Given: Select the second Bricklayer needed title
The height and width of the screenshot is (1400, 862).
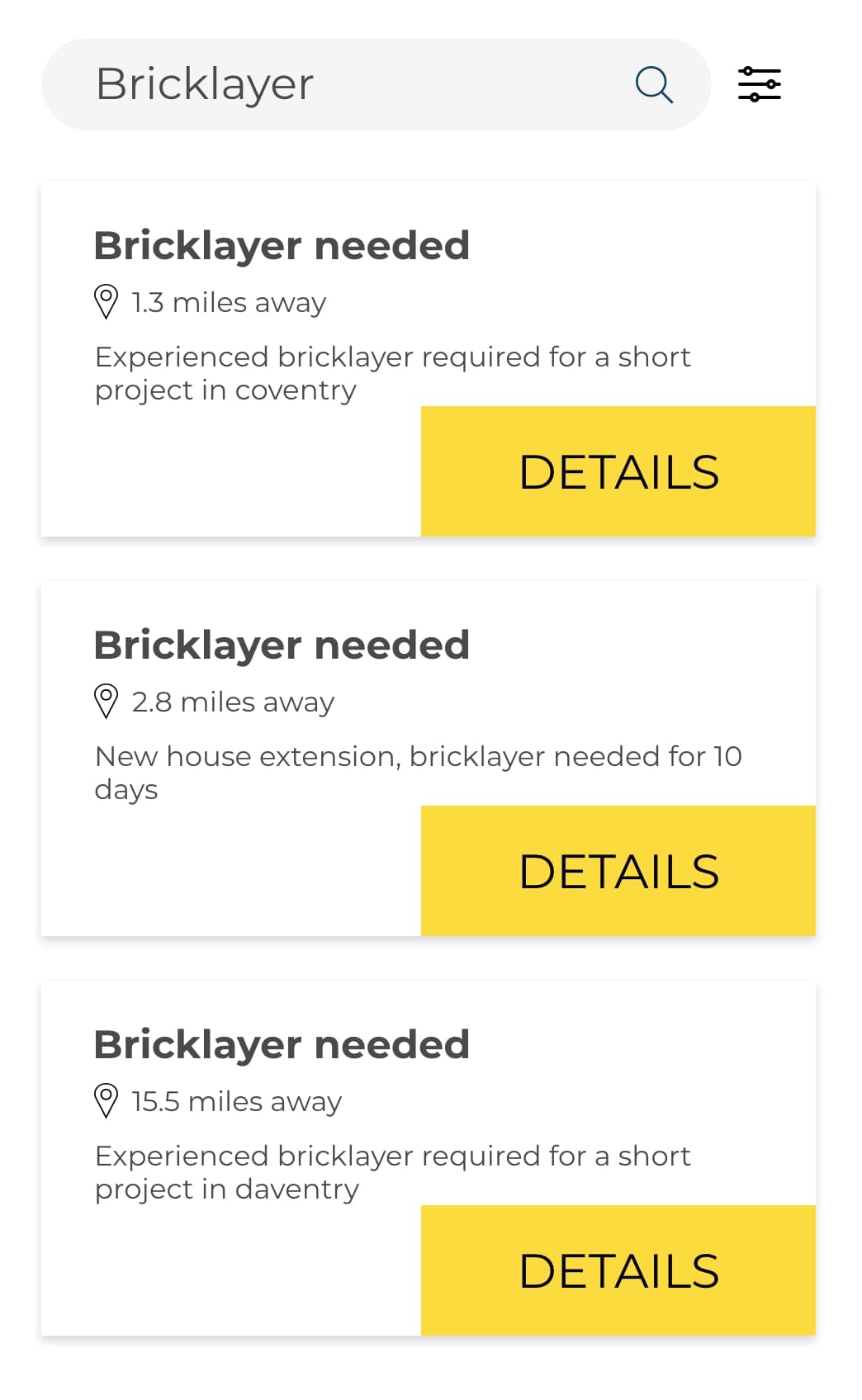Looking at the screenshot, I should coord(282,646).
